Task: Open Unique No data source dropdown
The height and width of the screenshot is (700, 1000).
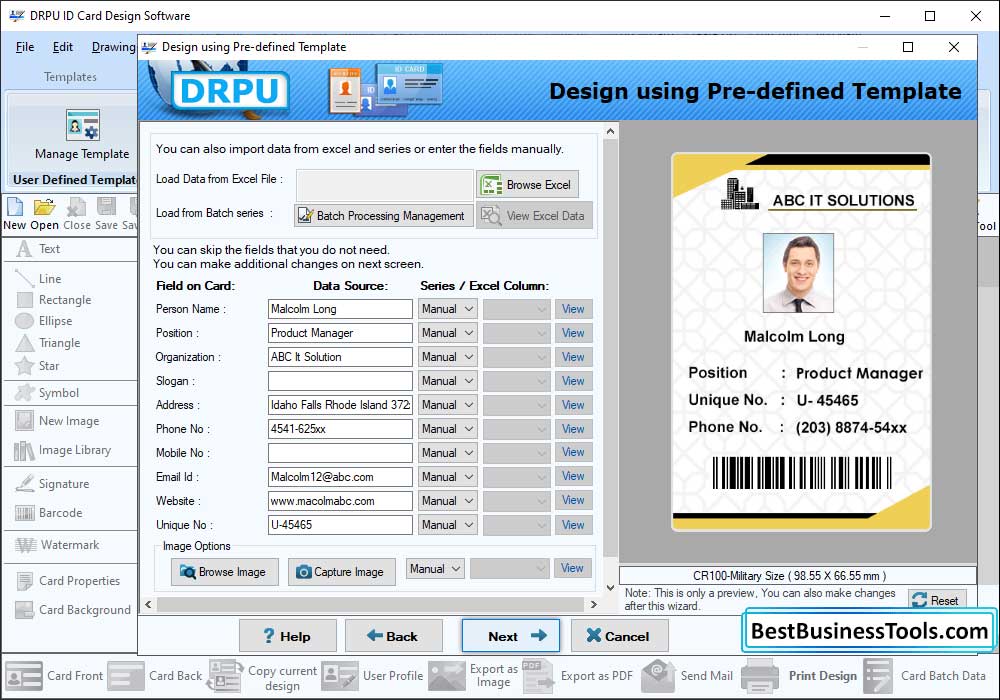Action: 447,525
